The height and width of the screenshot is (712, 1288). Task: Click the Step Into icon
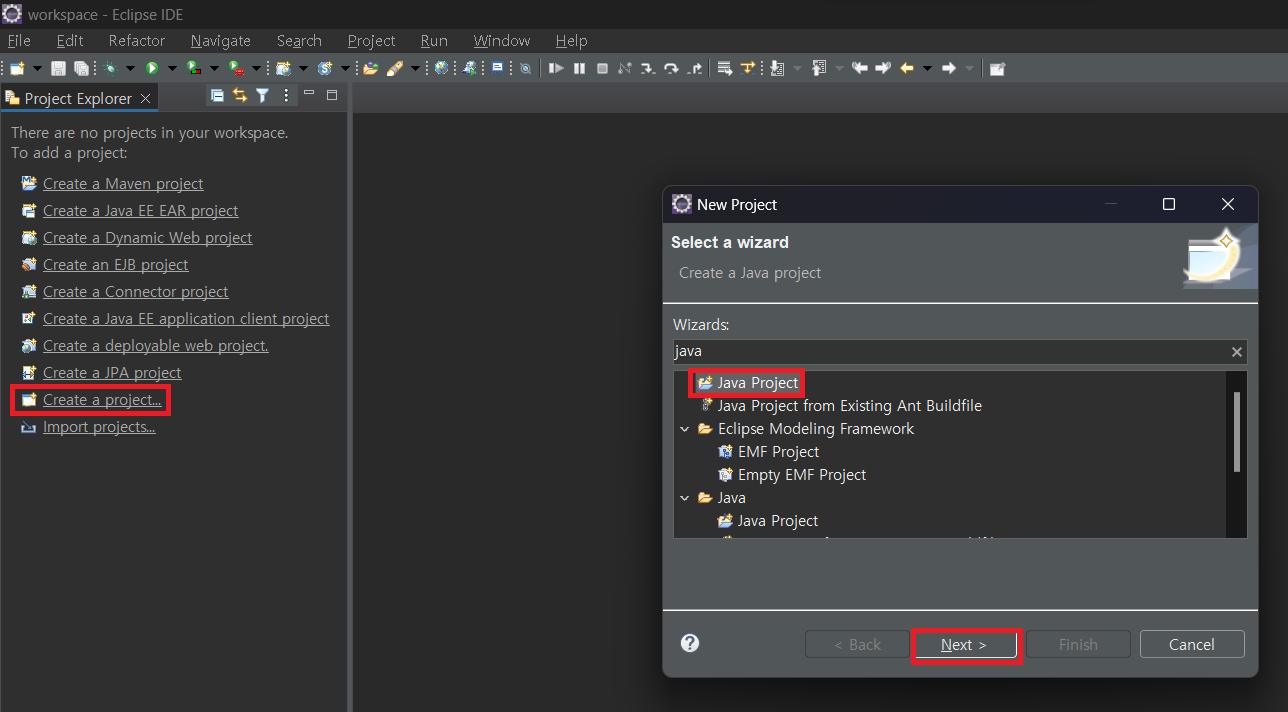pyautogui.click(x=648, y=68)
